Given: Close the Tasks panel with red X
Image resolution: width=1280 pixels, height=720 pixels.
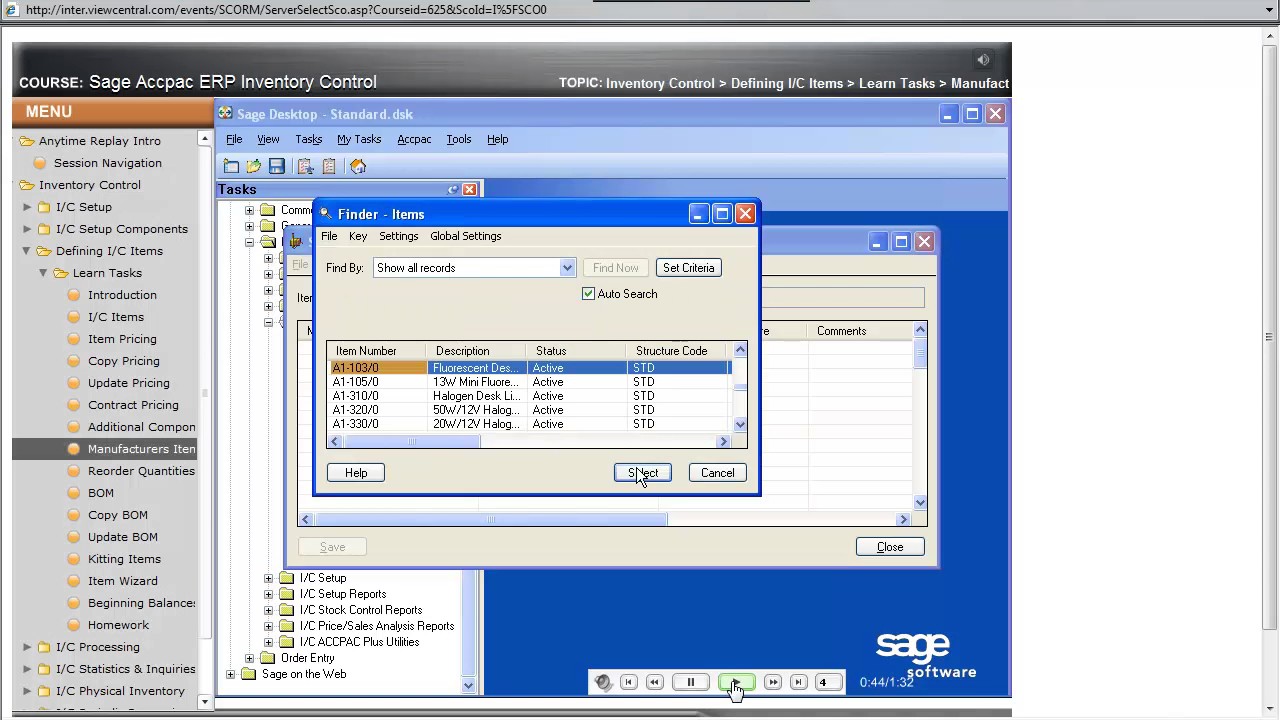Looking at the screenshot, I should point(469,189).
